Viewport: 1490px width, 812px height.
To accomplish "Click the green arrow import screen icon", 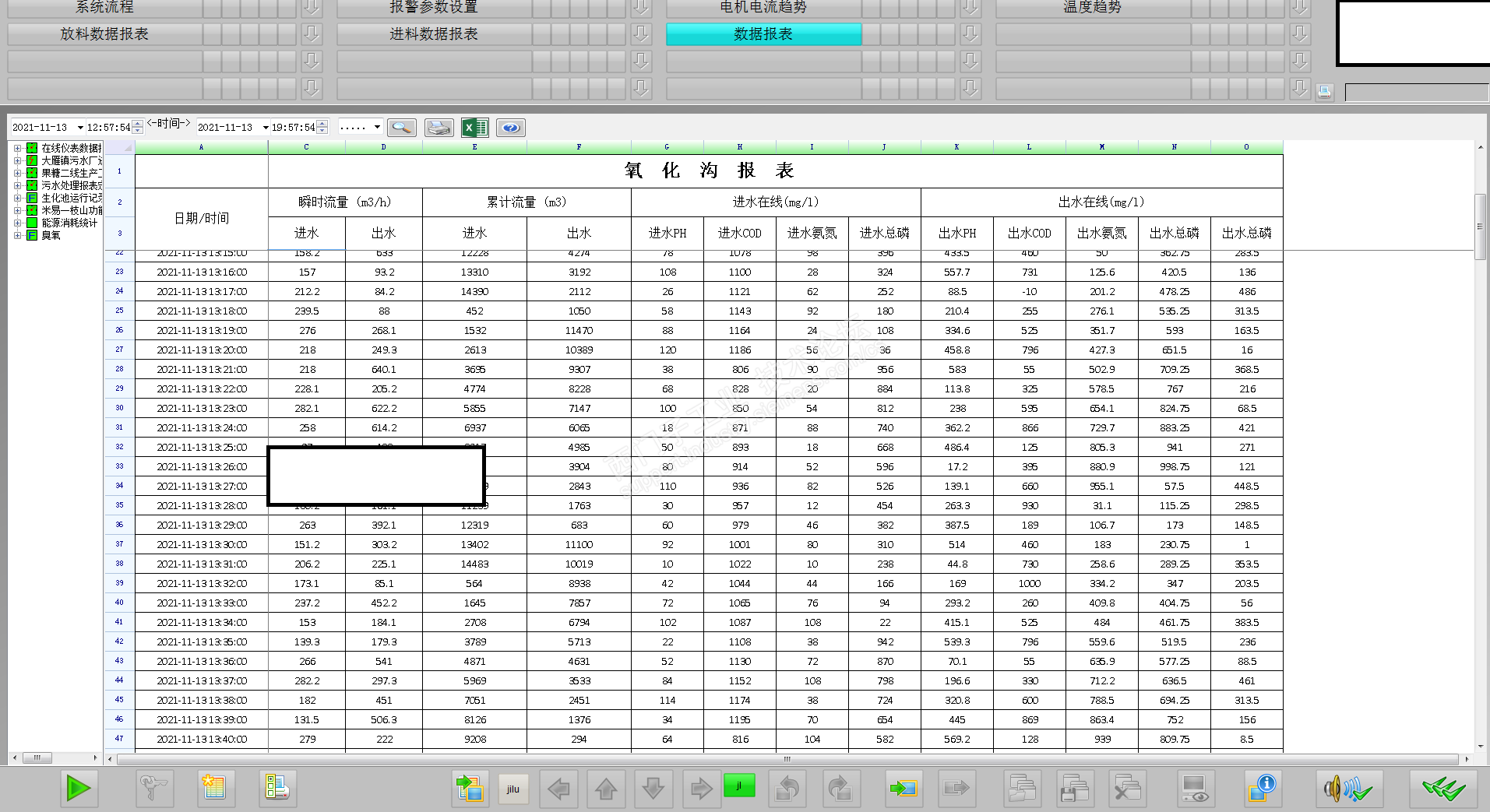I will pyautogui.click(x=904, y=789).
